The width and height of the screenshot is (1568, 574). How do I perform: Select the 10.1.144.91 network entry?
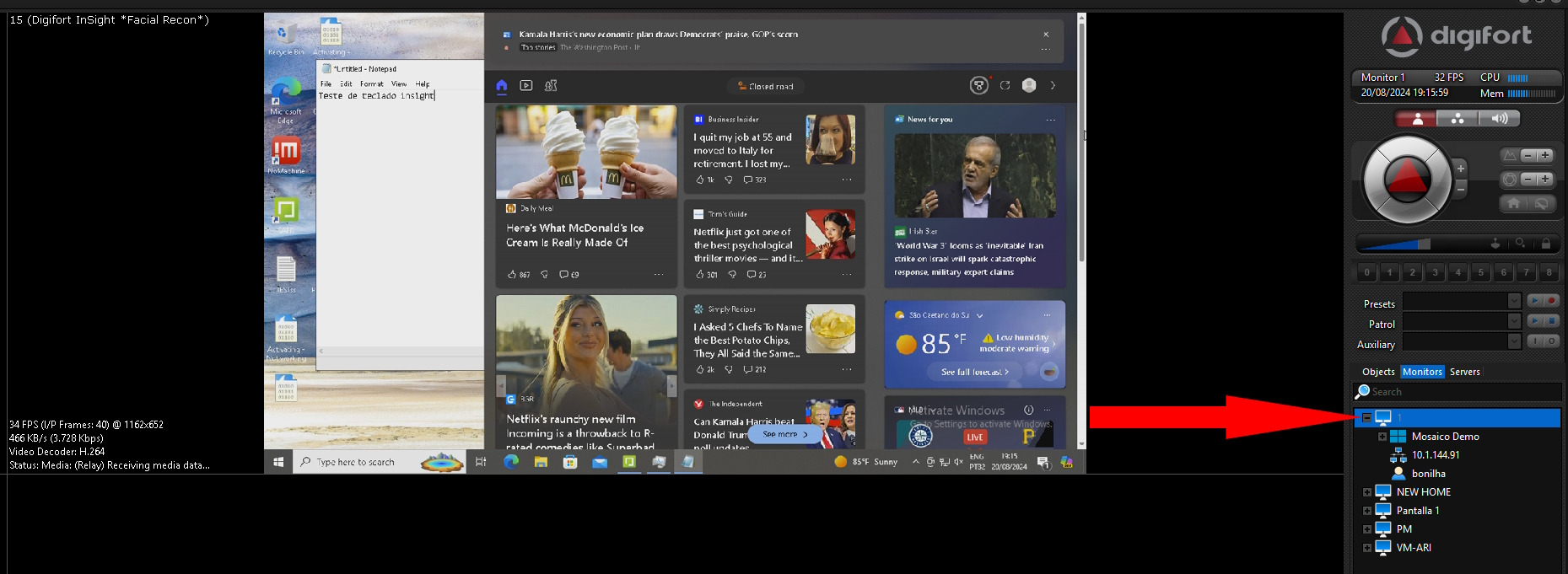tap(1436, 455)
